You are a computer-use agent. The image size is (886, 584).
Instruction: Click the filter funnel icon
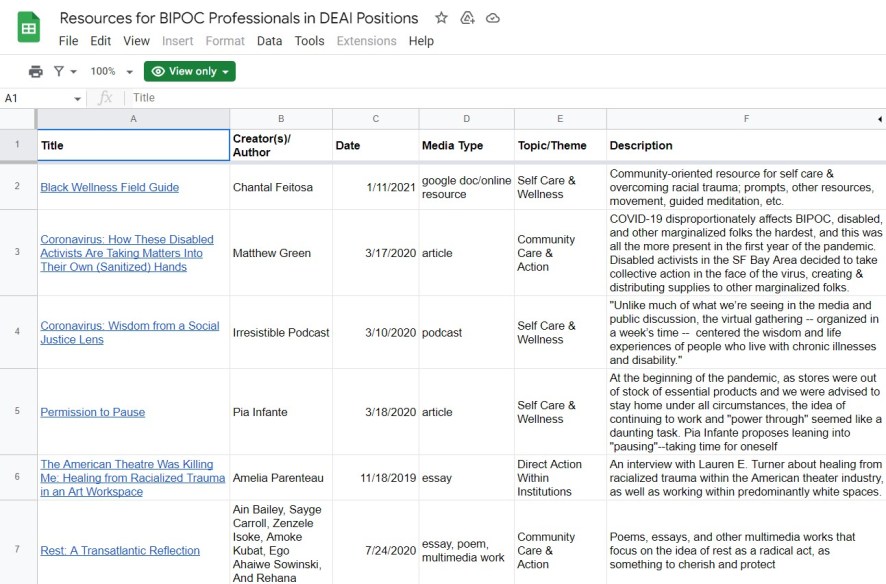click(59, 71)
